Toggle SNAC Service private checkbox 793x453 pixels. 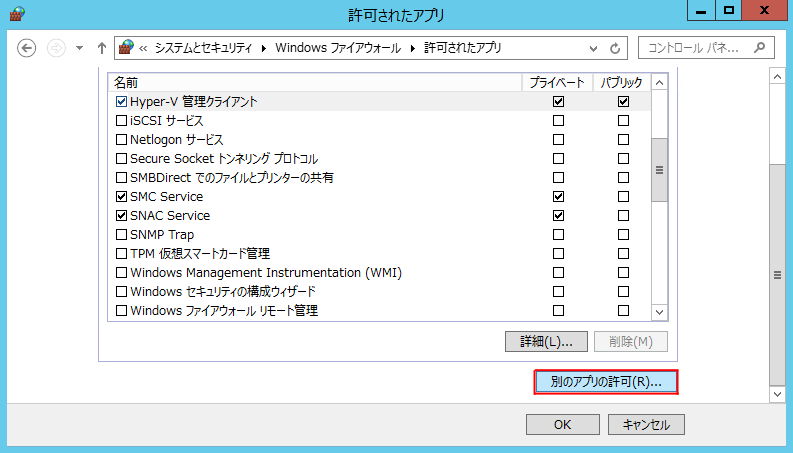pyautogui.click(x=558, y=215)
